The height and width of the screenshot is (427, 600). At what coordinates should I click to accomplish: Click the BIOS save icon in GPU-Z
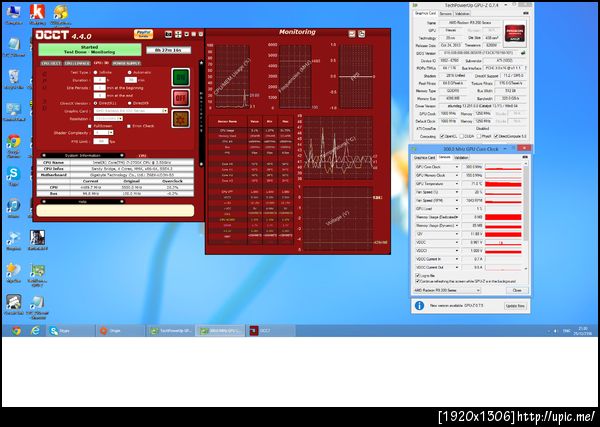tap(523, 53)
